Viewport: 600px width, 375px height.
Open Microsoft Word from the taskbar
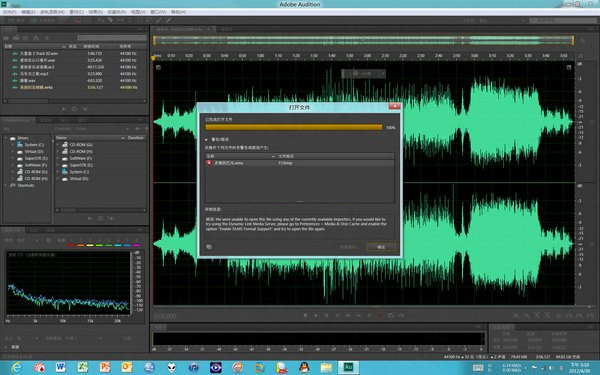click(x=60, y=367)
